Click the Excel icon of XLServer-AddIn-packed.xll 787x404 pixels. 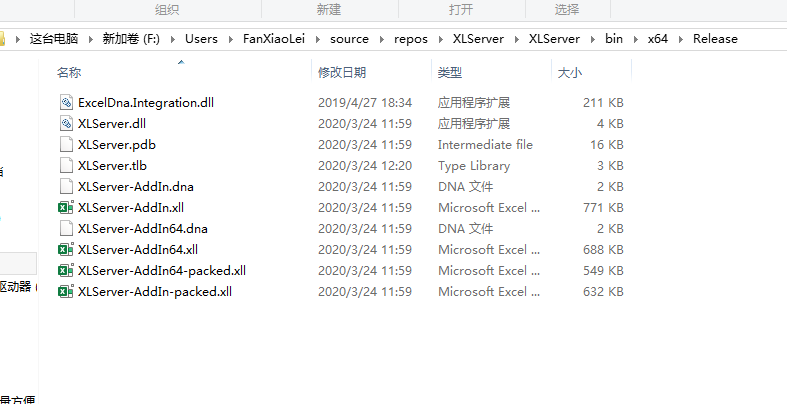click(66, 292)
